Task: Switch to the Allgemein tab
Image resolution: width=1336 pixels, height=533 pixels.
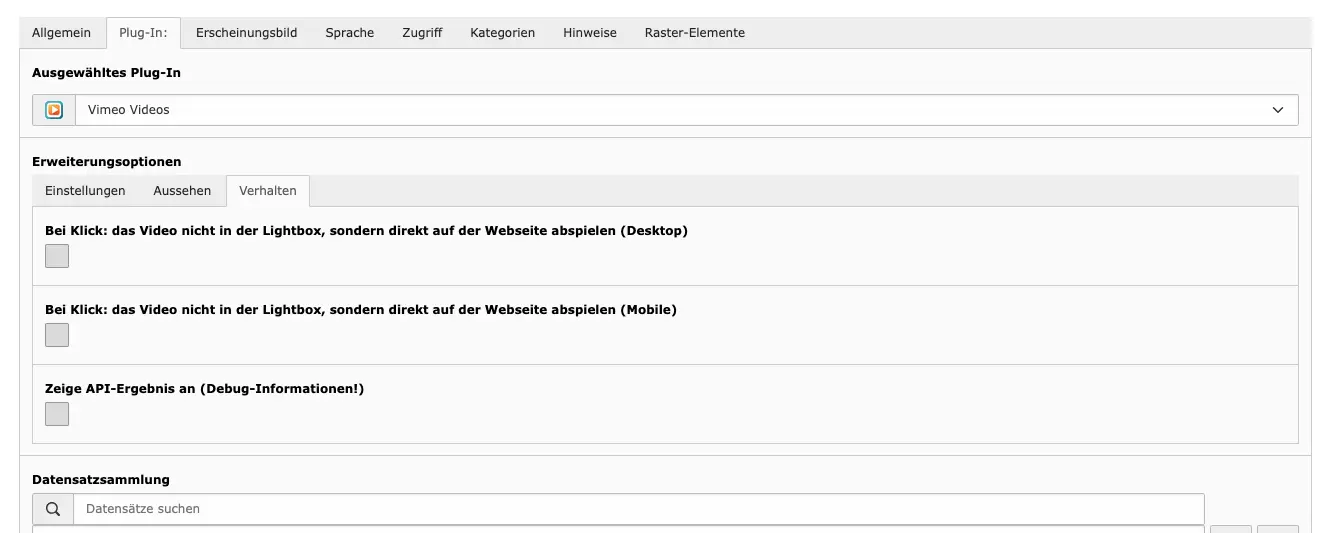Action: (x=61, y=33)
